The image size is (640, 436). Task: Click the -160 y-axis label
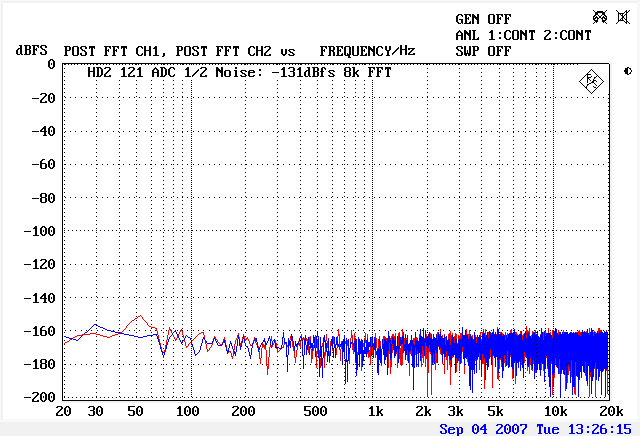tap(40, 331)
